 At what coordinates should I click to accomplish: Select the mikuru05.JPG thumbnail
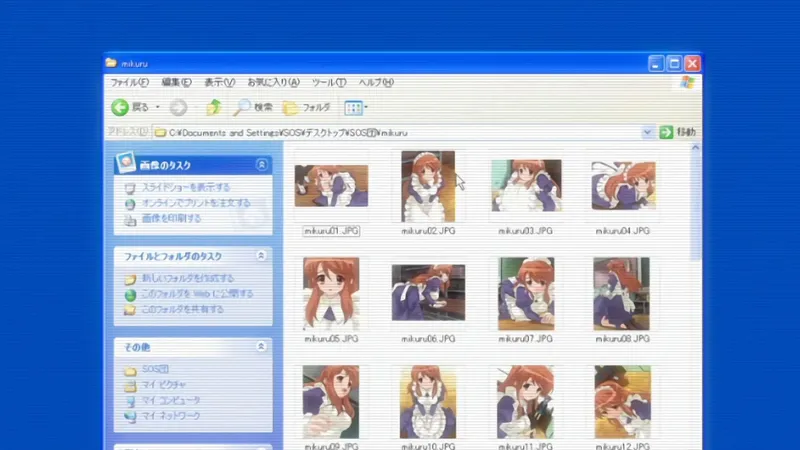(331, 293)
